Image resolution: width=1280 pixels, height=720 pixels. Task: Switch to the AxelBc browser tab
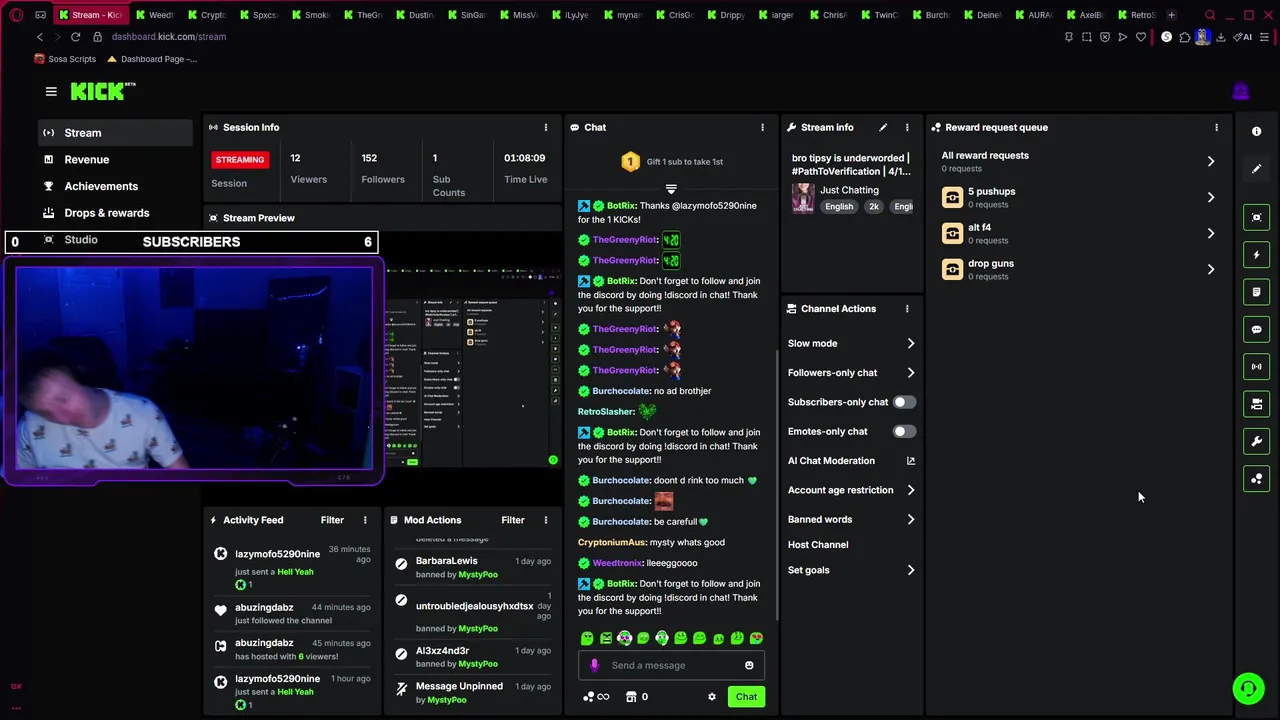1085,15
